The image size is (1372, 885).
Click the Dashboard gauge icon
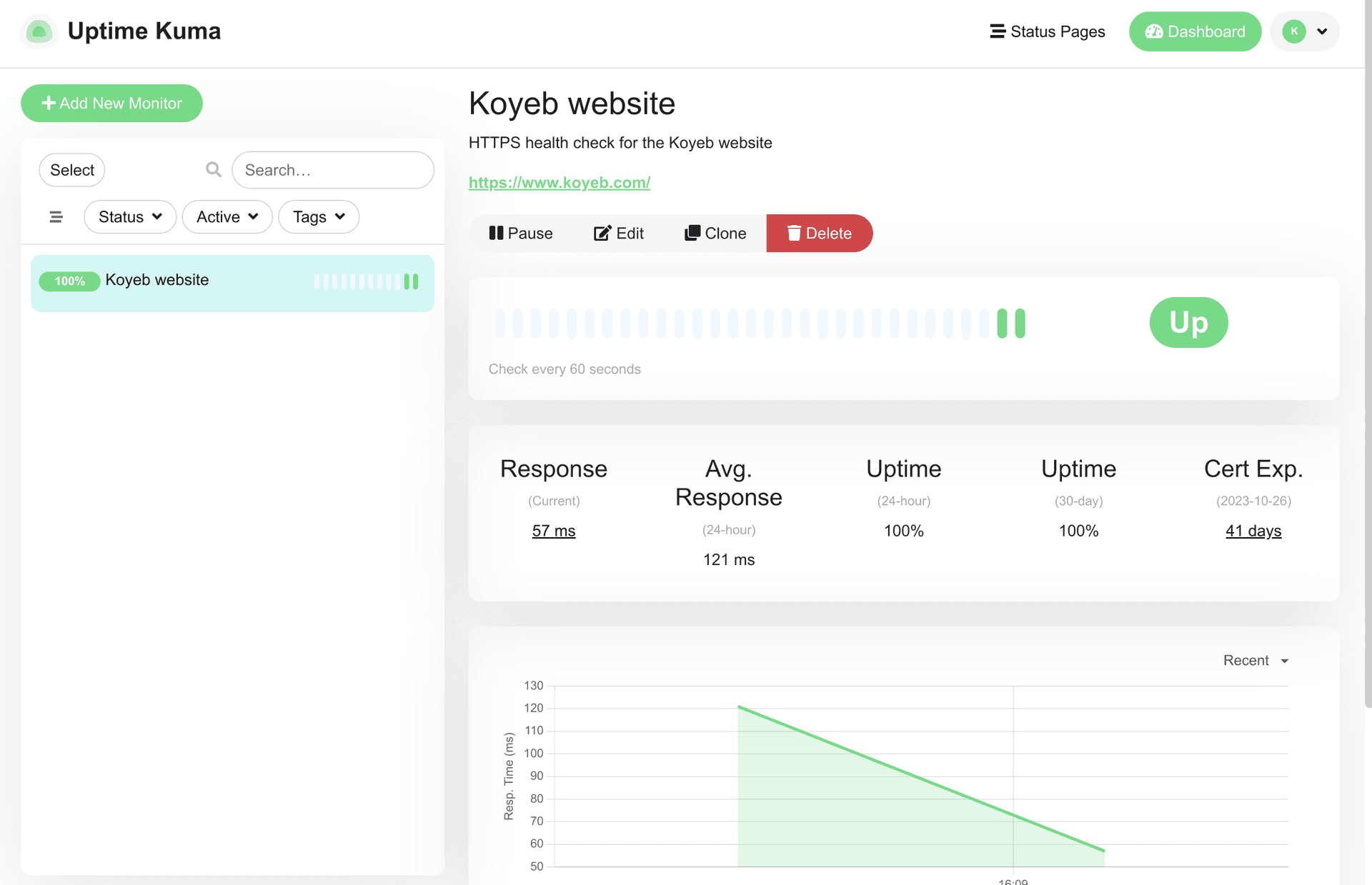[1155, 31]
